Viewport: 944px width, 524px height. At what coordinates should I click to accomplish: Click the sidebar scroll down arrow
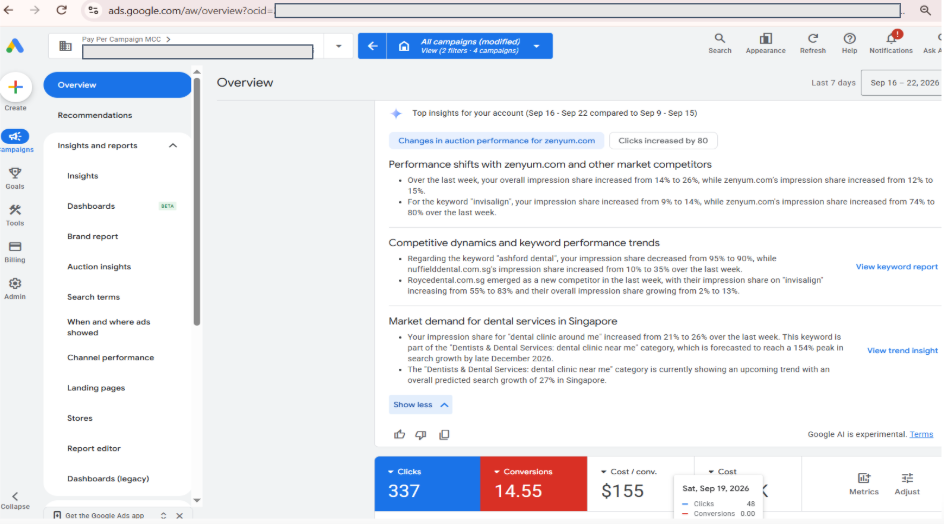[197, 501]
